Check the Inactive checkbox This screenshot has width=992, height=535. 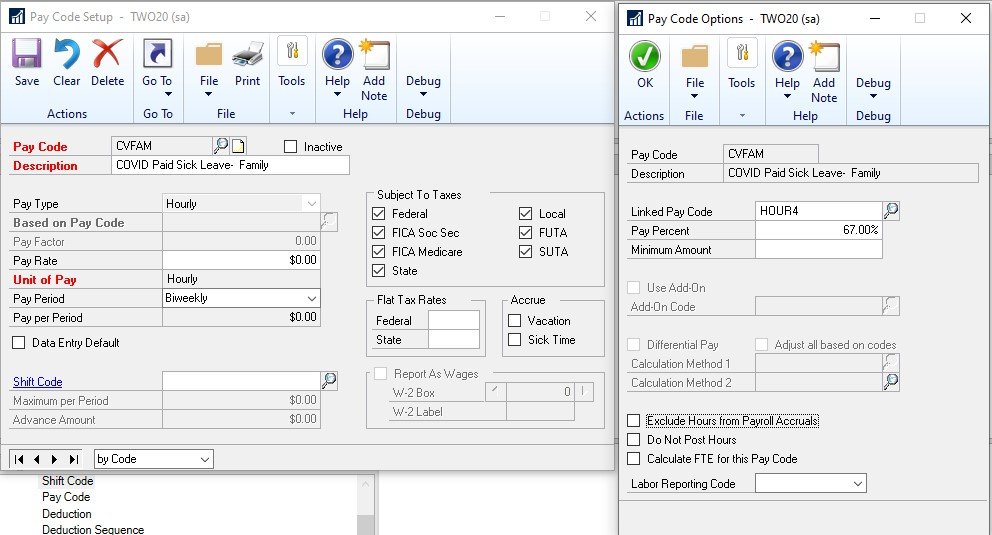[x=290, y=147]
